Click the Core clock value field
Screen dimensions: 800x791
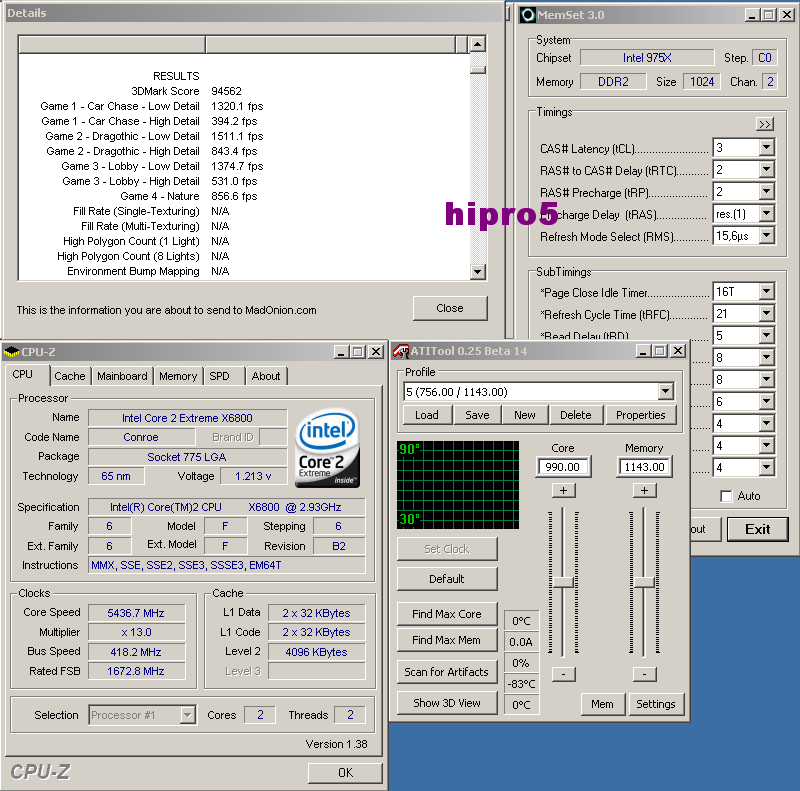(x=563, y=467)
